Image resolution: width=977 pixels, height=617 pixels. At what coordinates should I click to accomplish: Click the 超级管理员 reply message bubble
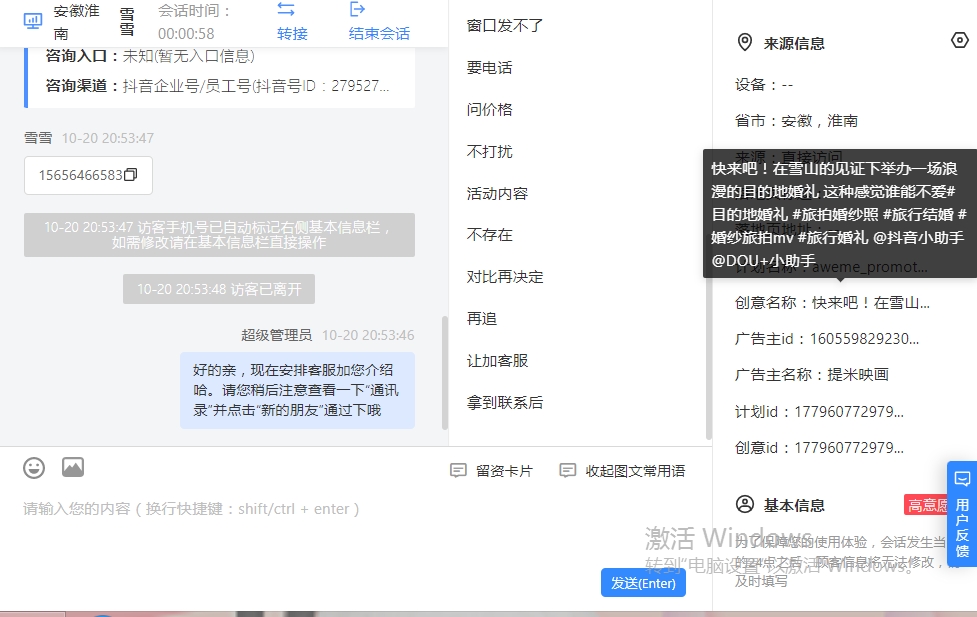click(x=297, y=390)
